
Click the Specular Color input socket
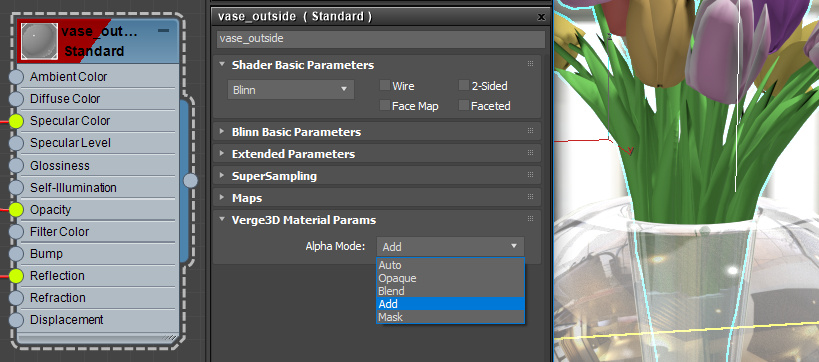[17, 121]
